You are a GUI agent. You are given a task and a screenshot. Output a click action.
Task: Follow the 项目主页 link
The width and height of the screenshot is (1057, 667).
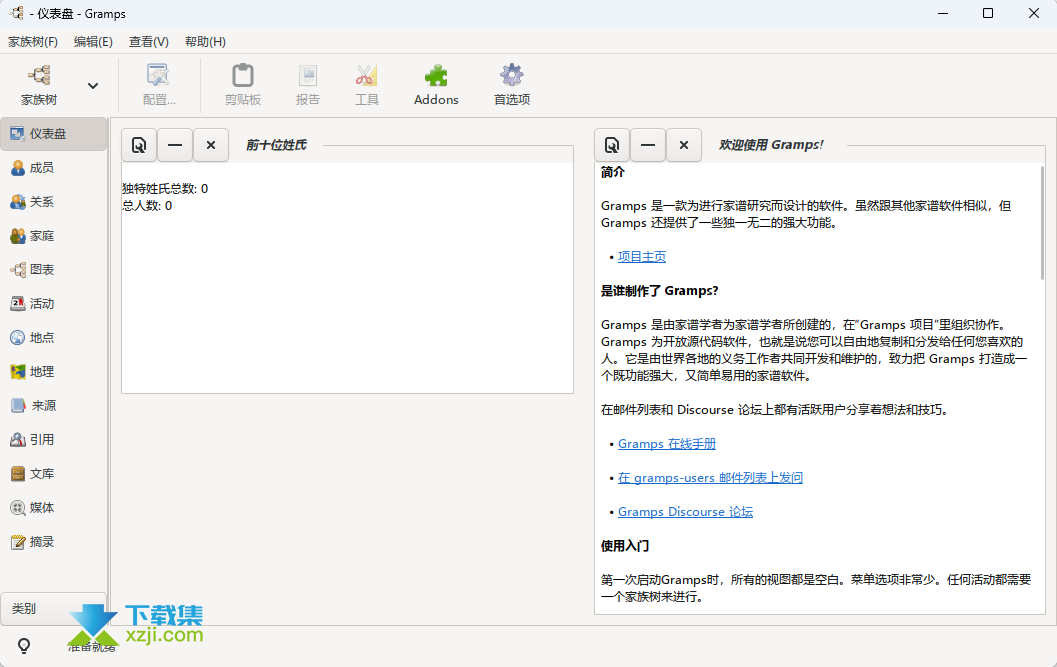point(642,257)
